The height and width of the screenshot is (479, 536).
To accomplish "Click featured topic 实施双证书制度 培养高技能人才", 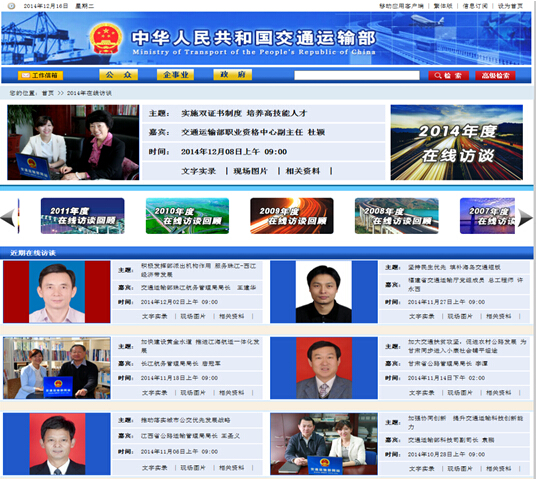I will (244, 113).
